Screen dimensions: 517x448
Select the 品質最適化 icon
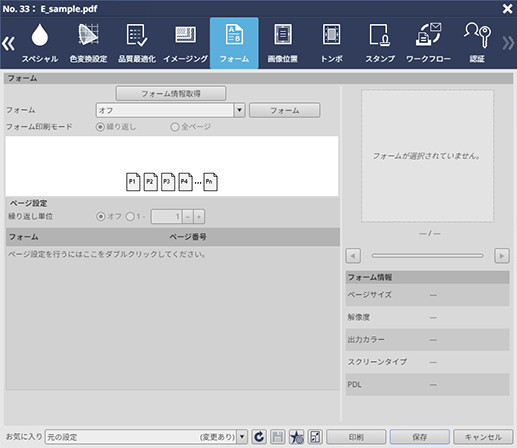click(137, 43)
